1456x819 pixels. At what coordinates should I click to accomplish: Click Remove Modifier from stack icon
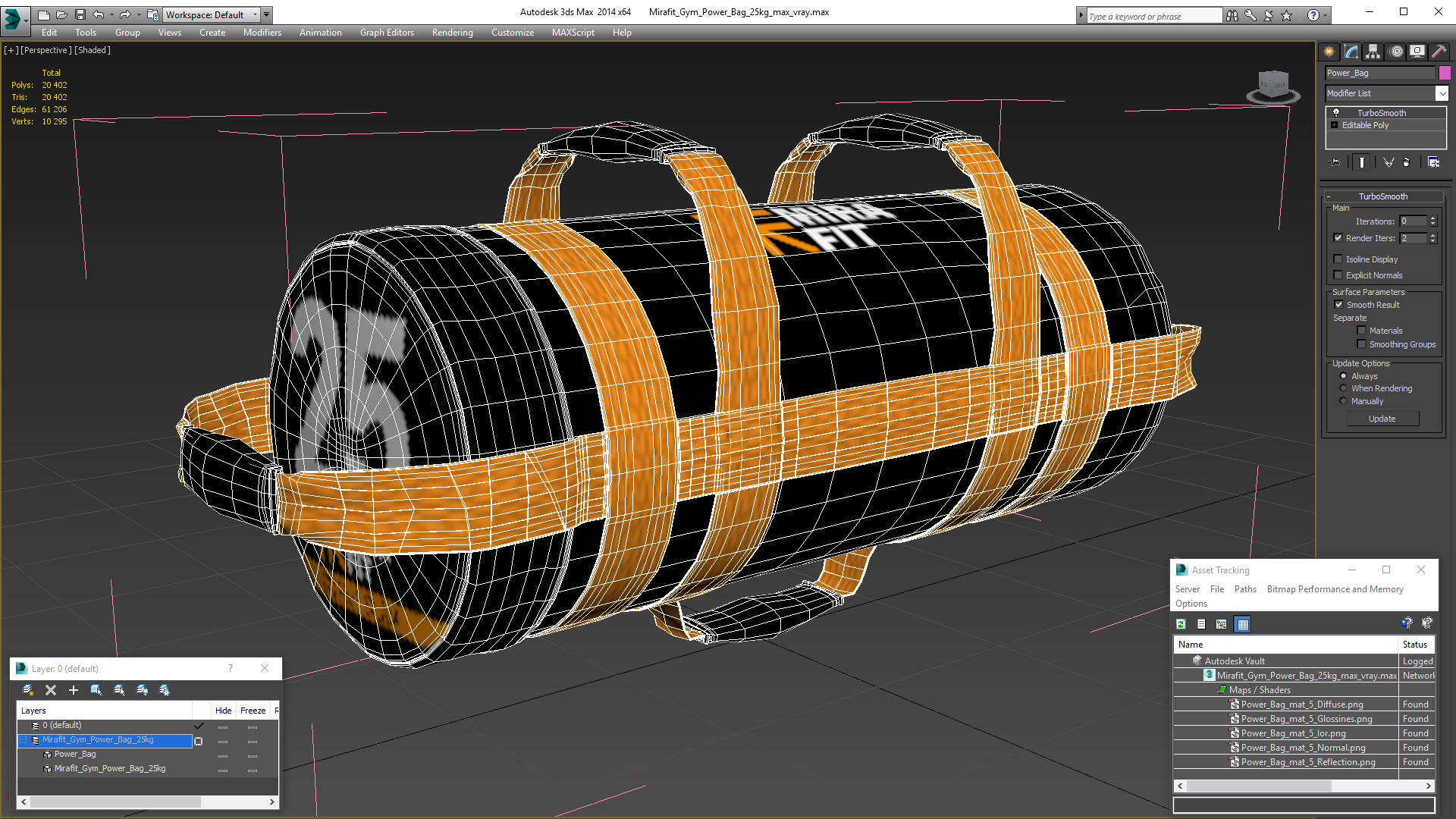(1407, 162)
